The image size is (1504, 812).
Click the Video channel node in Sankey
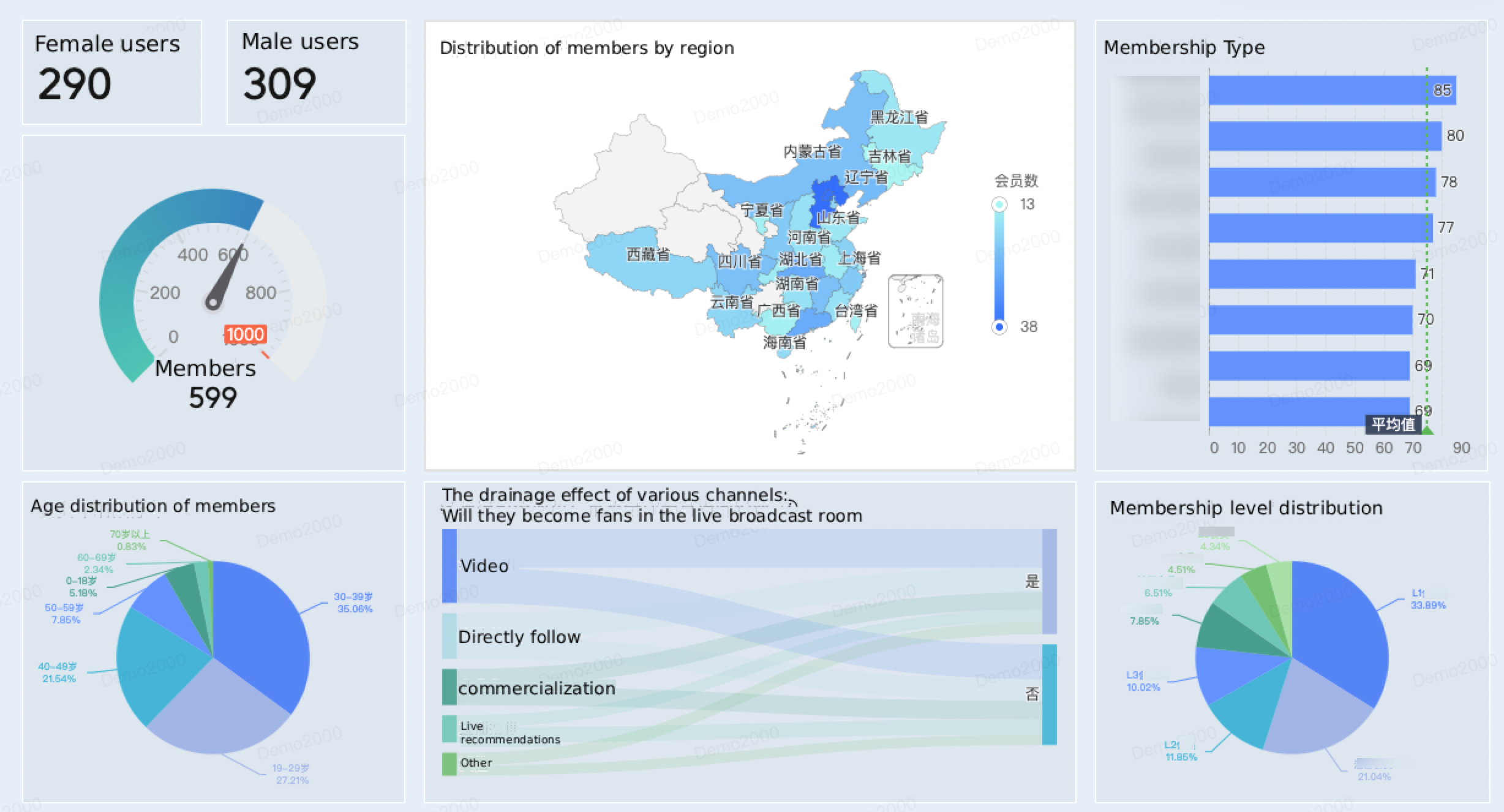[449, 566]
